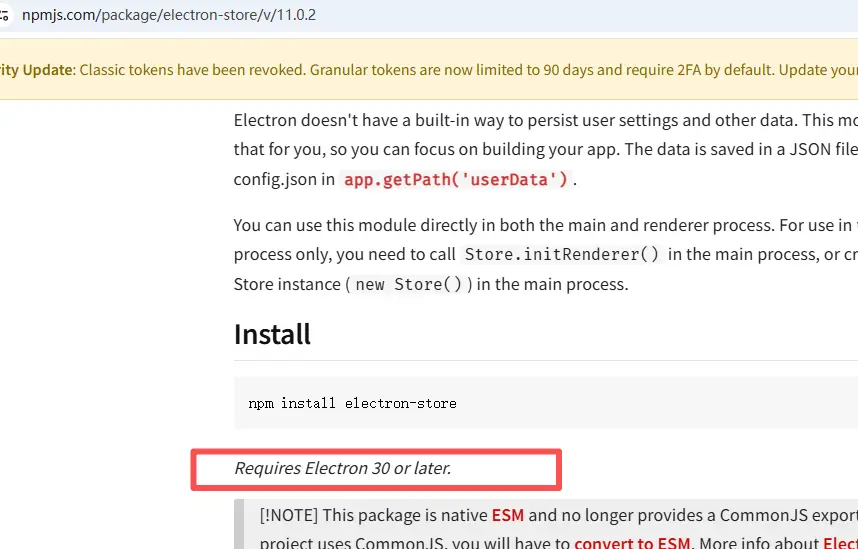858x549 pixels.
Task: Click the "Requires Electron 30 or later" text
Action: (x=342, y=468)
